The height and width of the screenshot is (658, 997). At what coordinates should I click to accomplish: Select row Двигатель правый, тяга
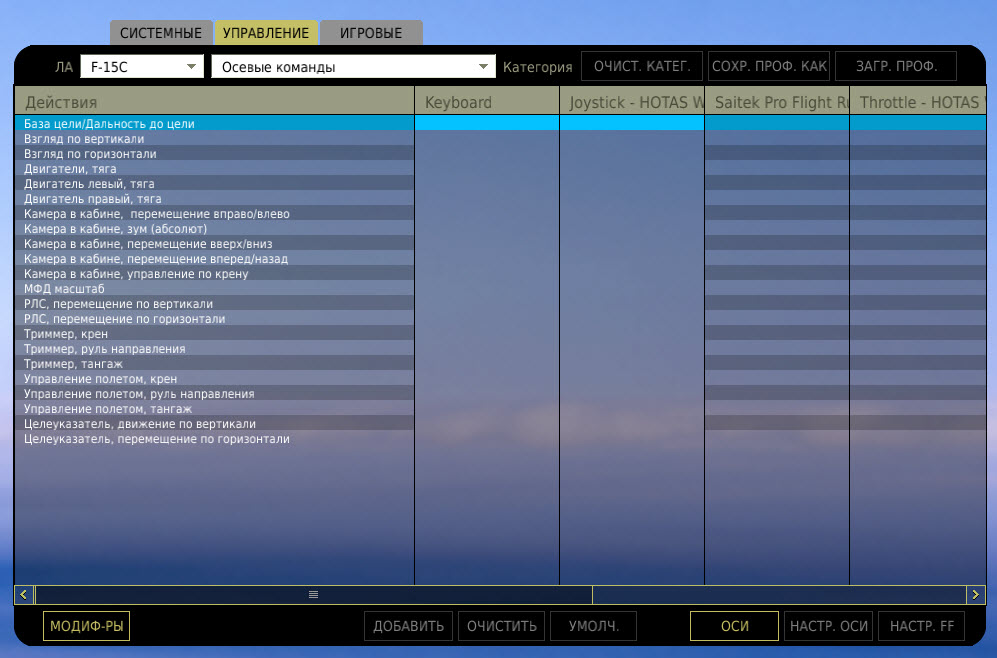(x=214, y=198)
